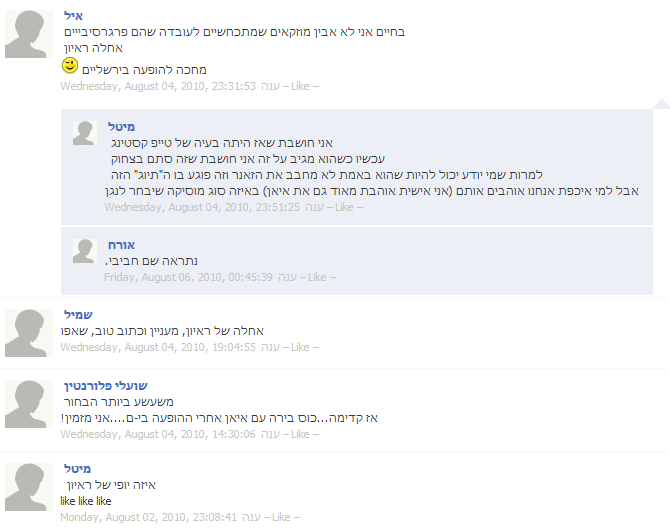Click the avatar of שועלי פלורנטין
The width and height of the screenshot is (670, 528).
pyautogui.click(x=29, y=404)
